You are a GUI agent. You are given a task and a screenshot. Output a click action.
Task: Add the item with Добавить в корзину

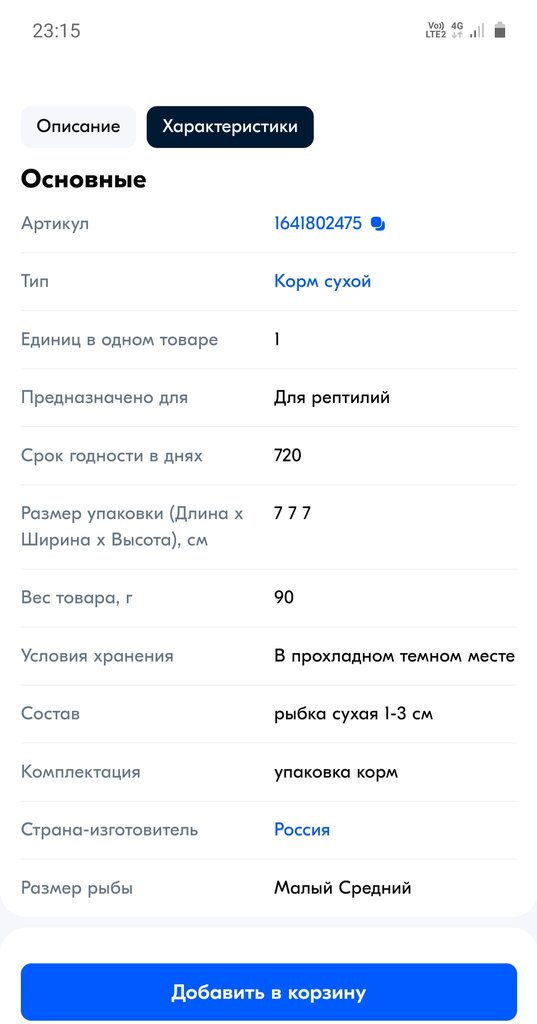pos(268,992)
